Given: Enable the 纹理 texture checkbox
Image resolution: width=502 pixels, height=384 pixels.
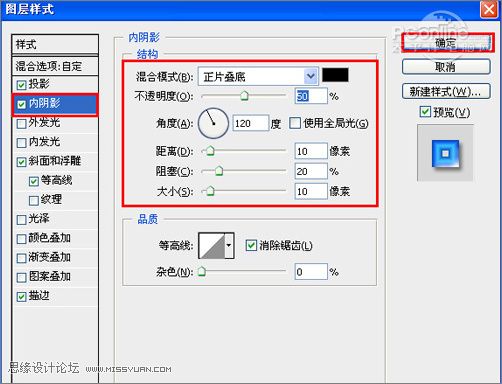Looking at the screenshot, I should click(x=34, y=201).
